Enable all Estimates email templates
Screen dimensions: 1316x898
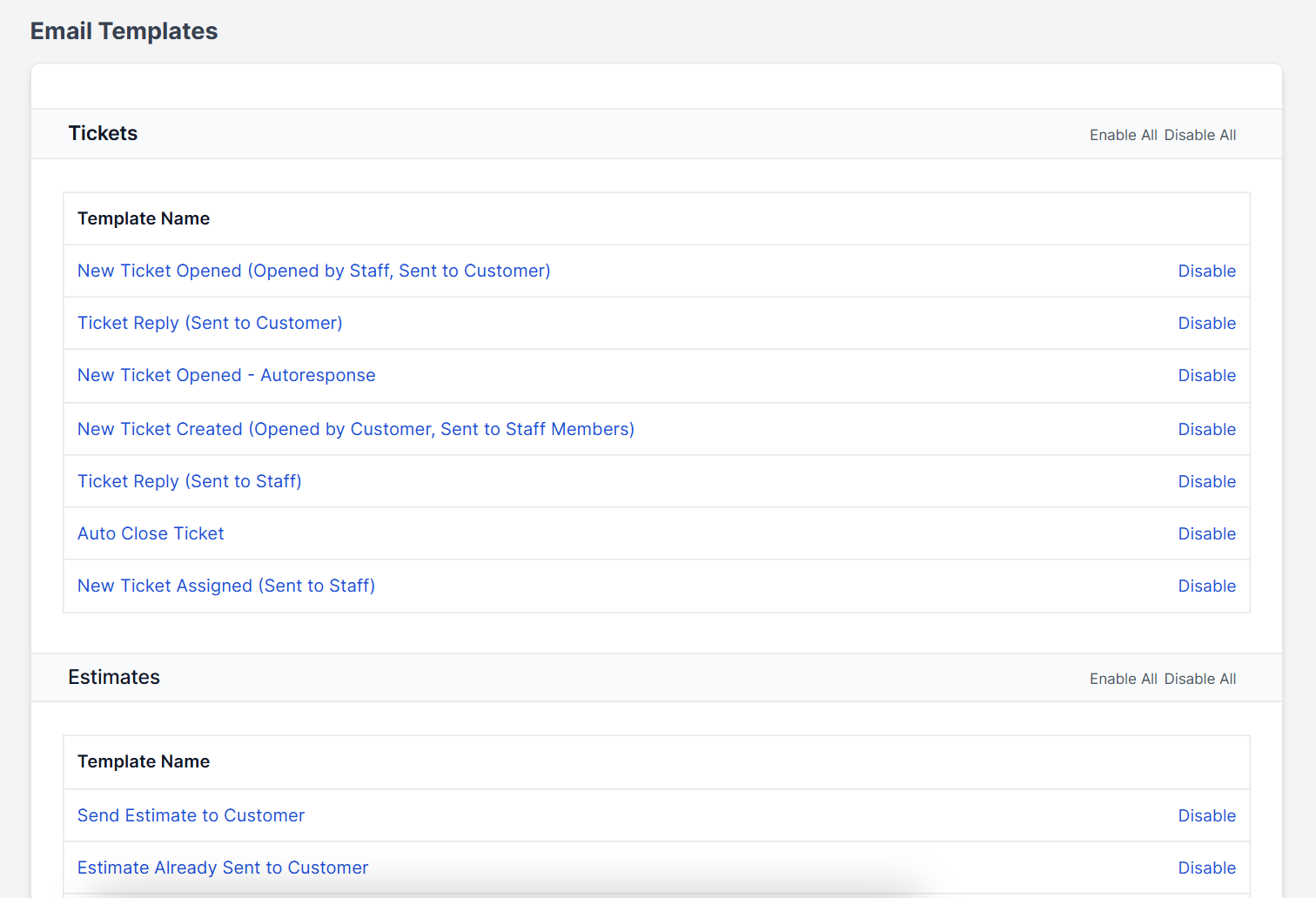point(1124,679)
